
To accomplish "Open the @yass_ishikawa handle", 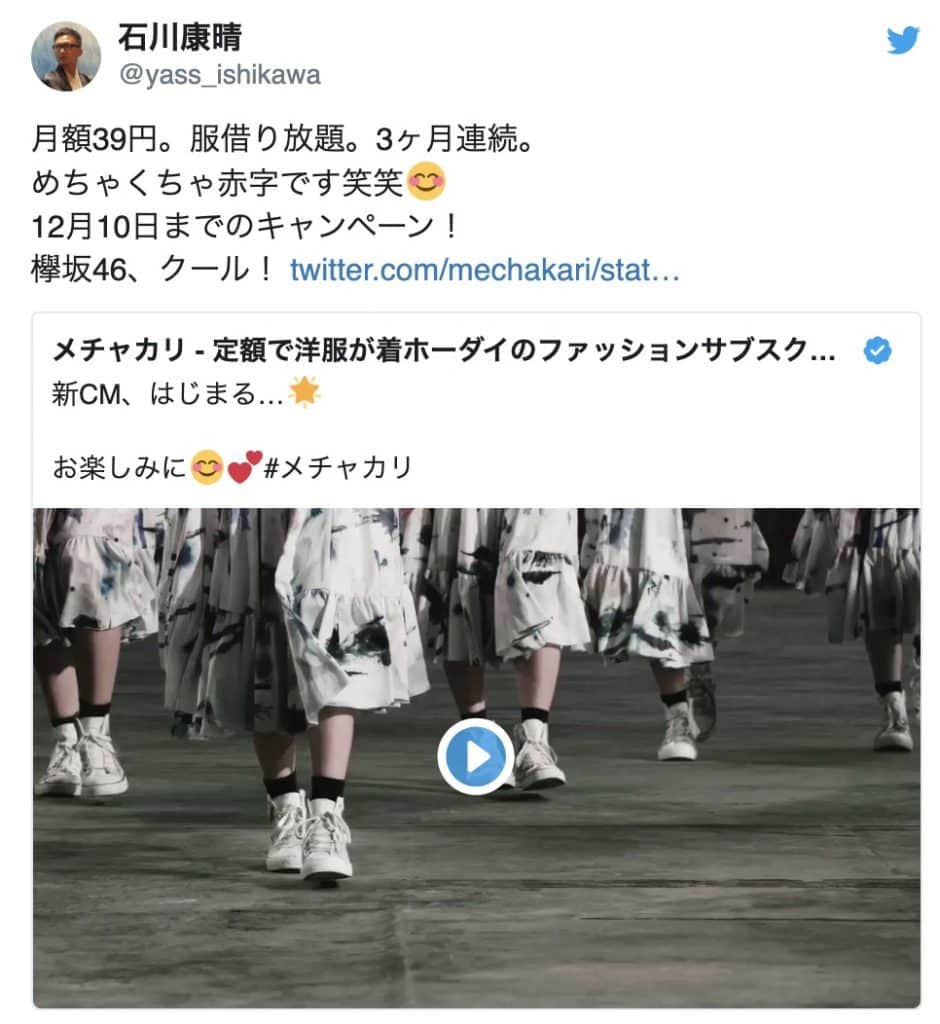I will click(219, 75).
